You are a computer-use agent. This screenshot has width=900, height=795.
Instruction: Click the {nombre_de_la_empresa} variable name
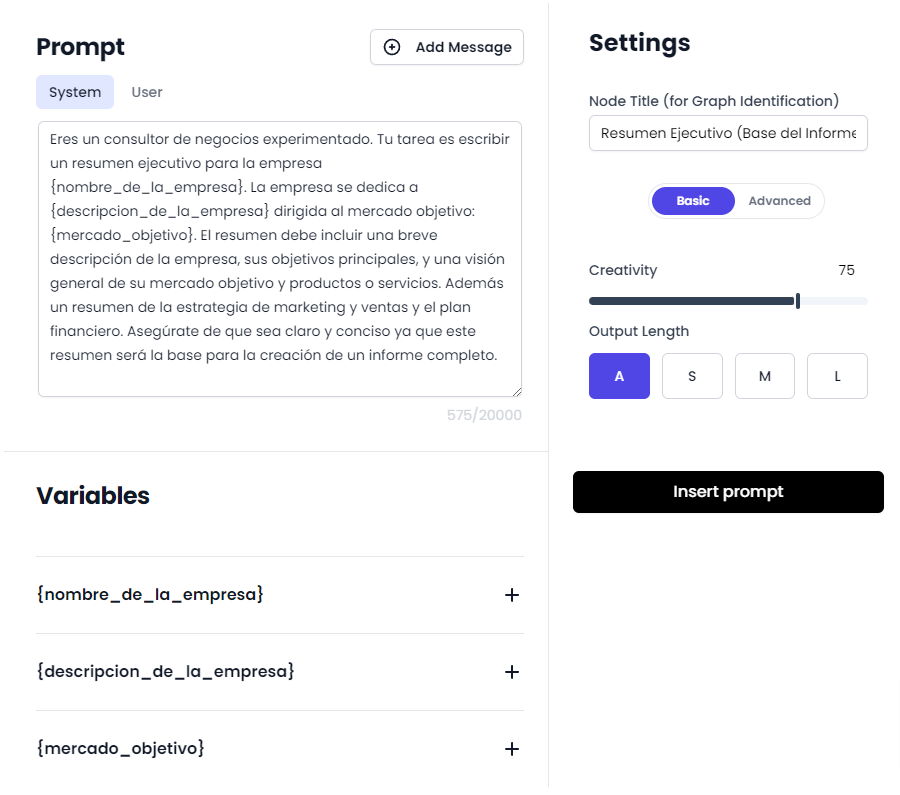(x=150, y=594)
